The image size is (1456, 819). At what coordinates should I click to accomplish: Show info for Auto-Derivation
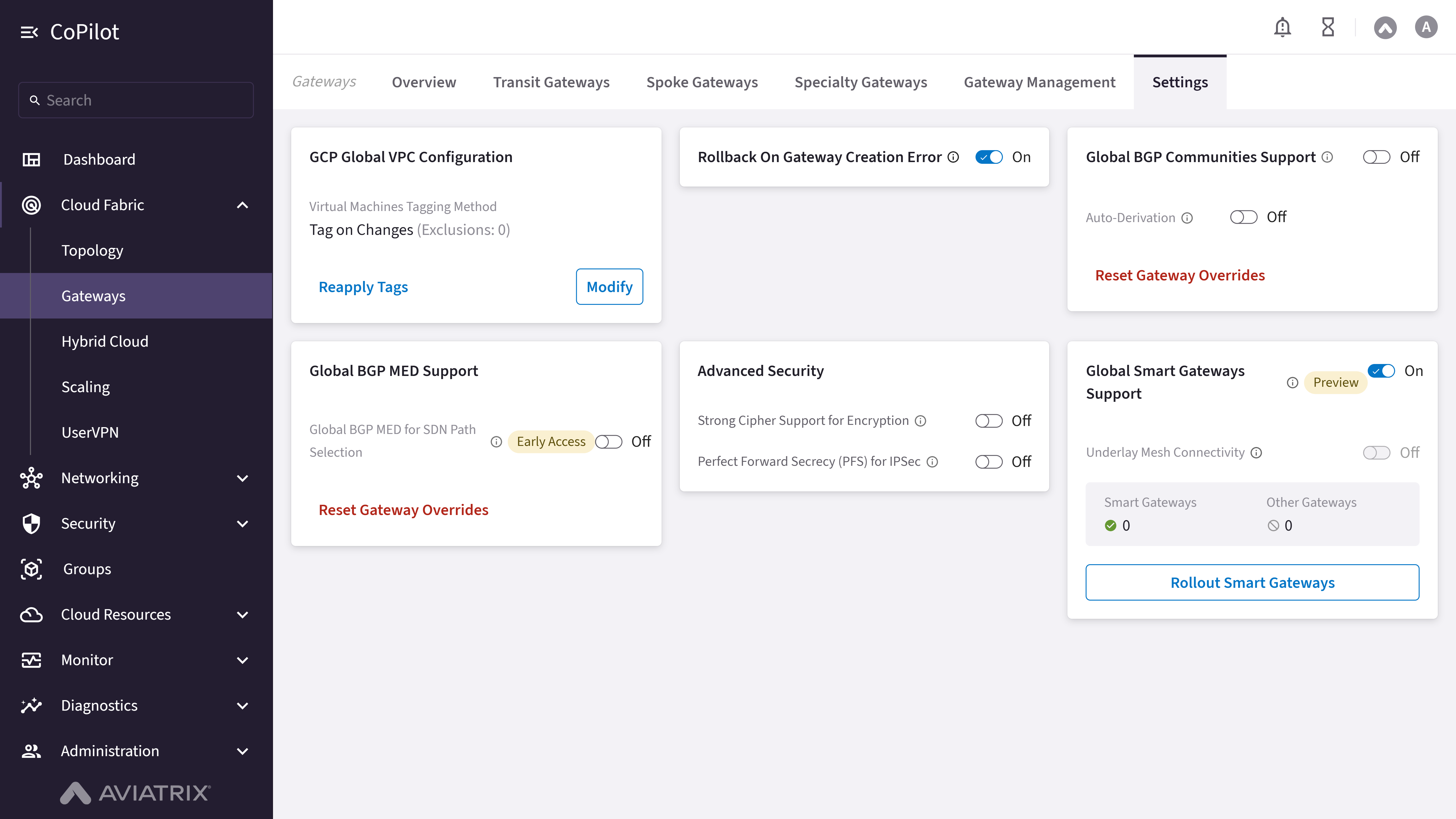coord(1188,218)
